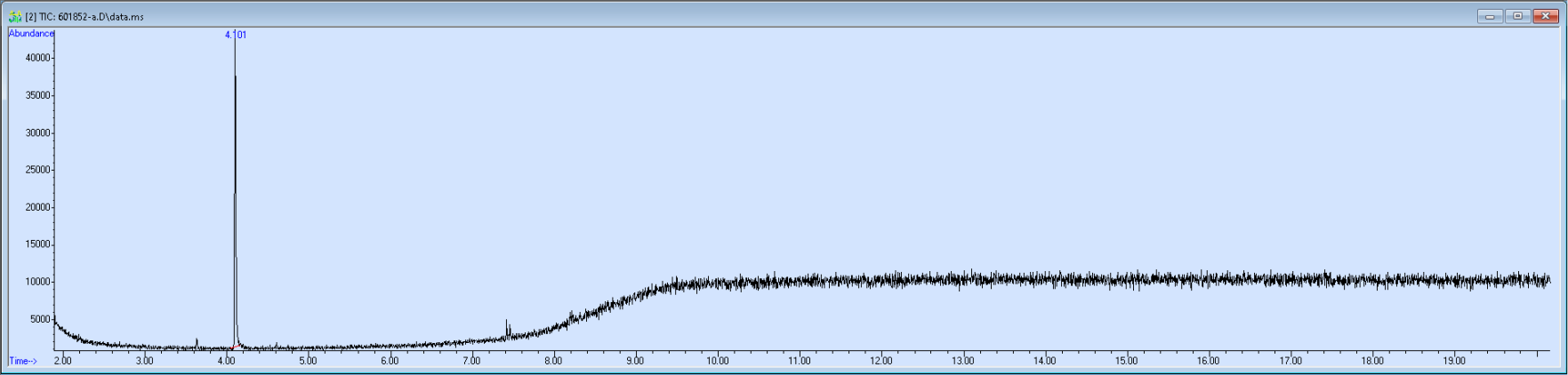Screen dimensions: 1568x375
Task: Click the 16.00 time axis label
Action: point(1208,361)
